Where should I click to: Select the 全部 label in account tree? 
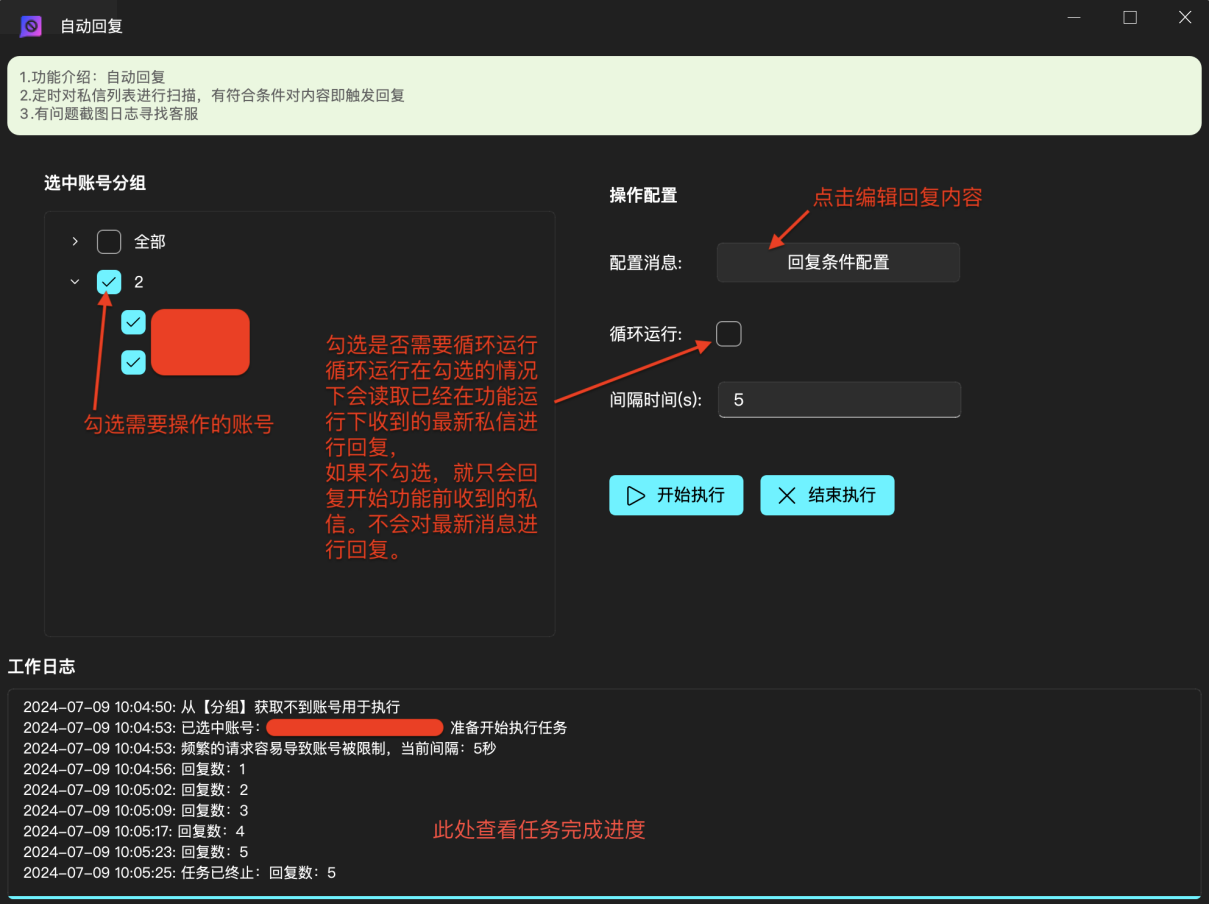(x=150, y=242)
